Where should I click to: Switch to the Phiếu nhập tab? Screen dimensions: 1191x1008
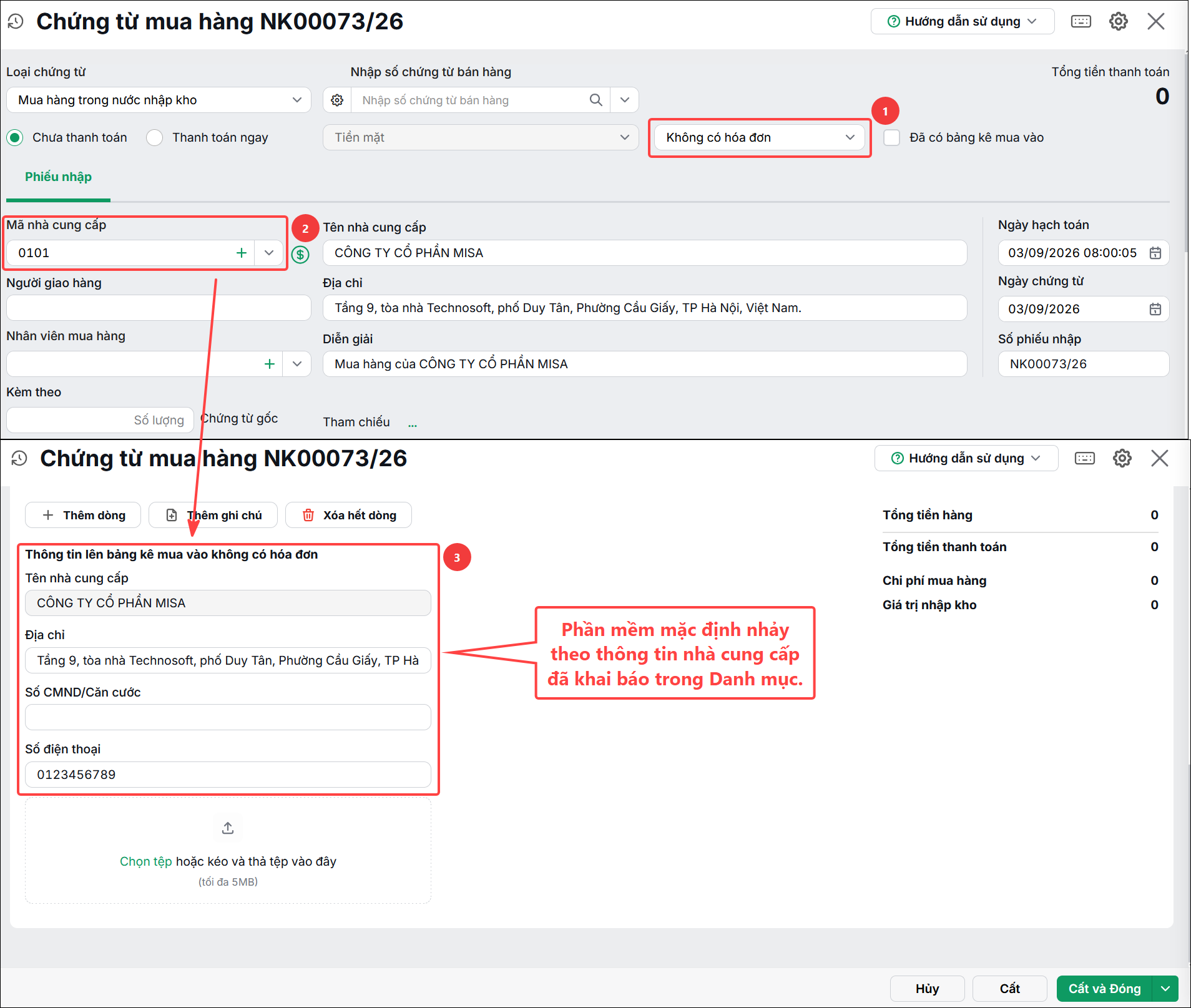[x=58, y=177]
